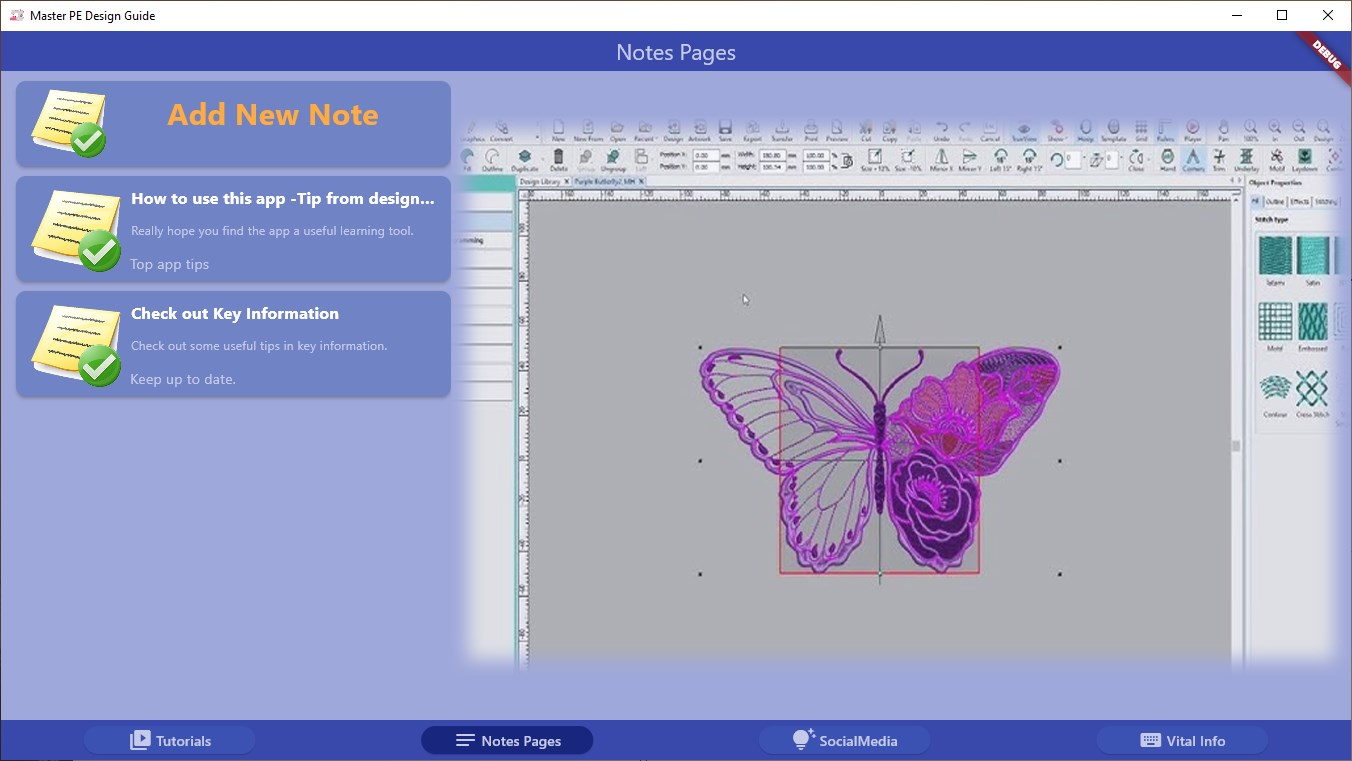This screenshot has width=1352, height=761.
Task: Click the Zoom In icon
Action: [x=1275, y=131]
